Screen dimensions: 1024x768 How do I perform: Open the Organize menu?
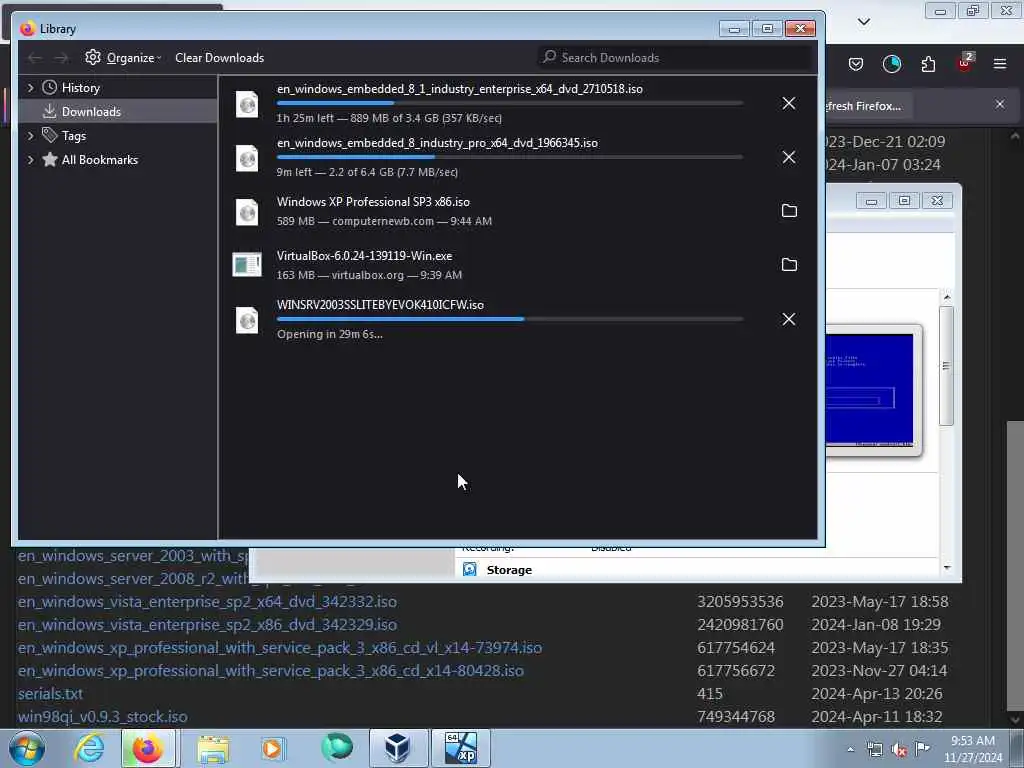click(123, 57)
